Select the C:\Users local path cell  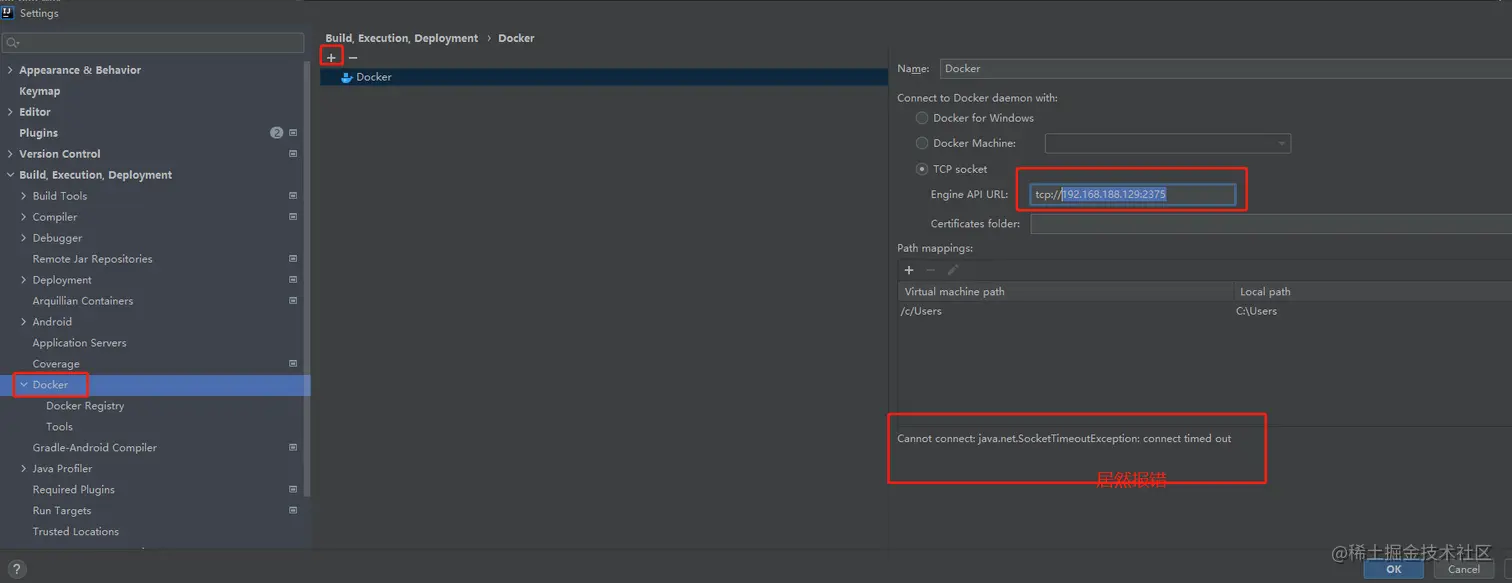point(1372,311)
